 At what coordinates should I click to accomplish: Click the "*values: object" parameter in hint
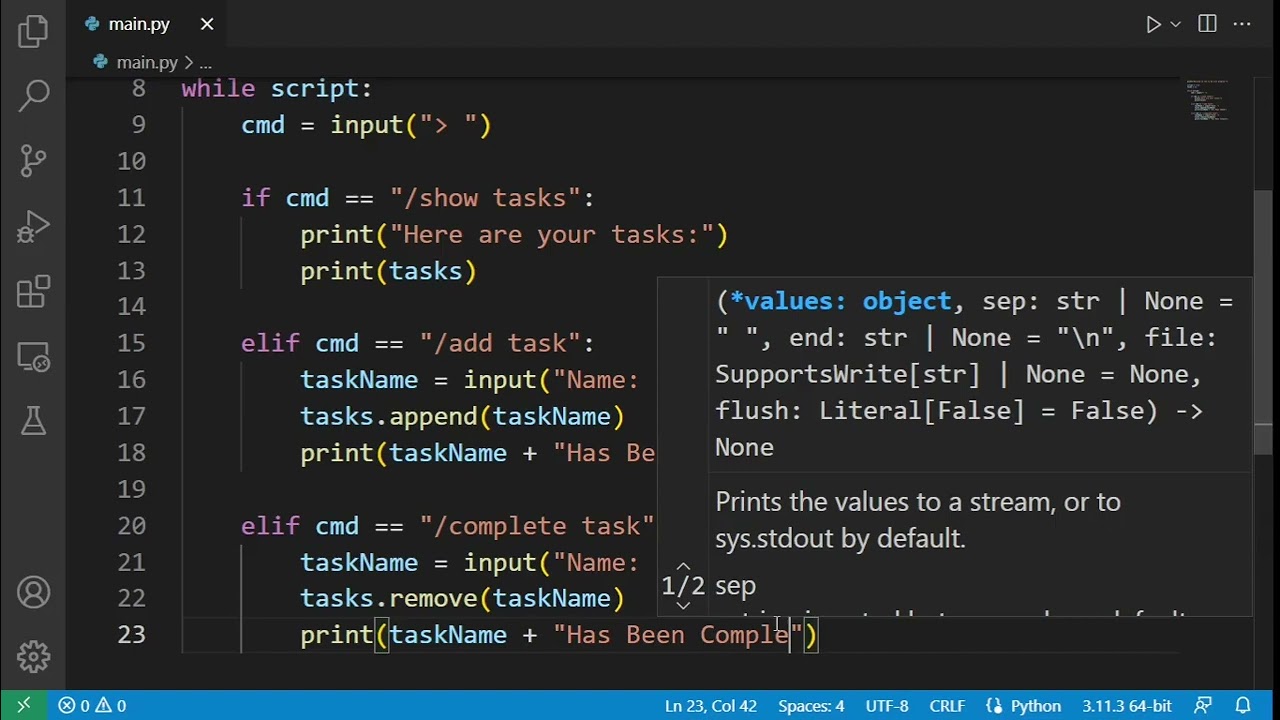point(840,301)
